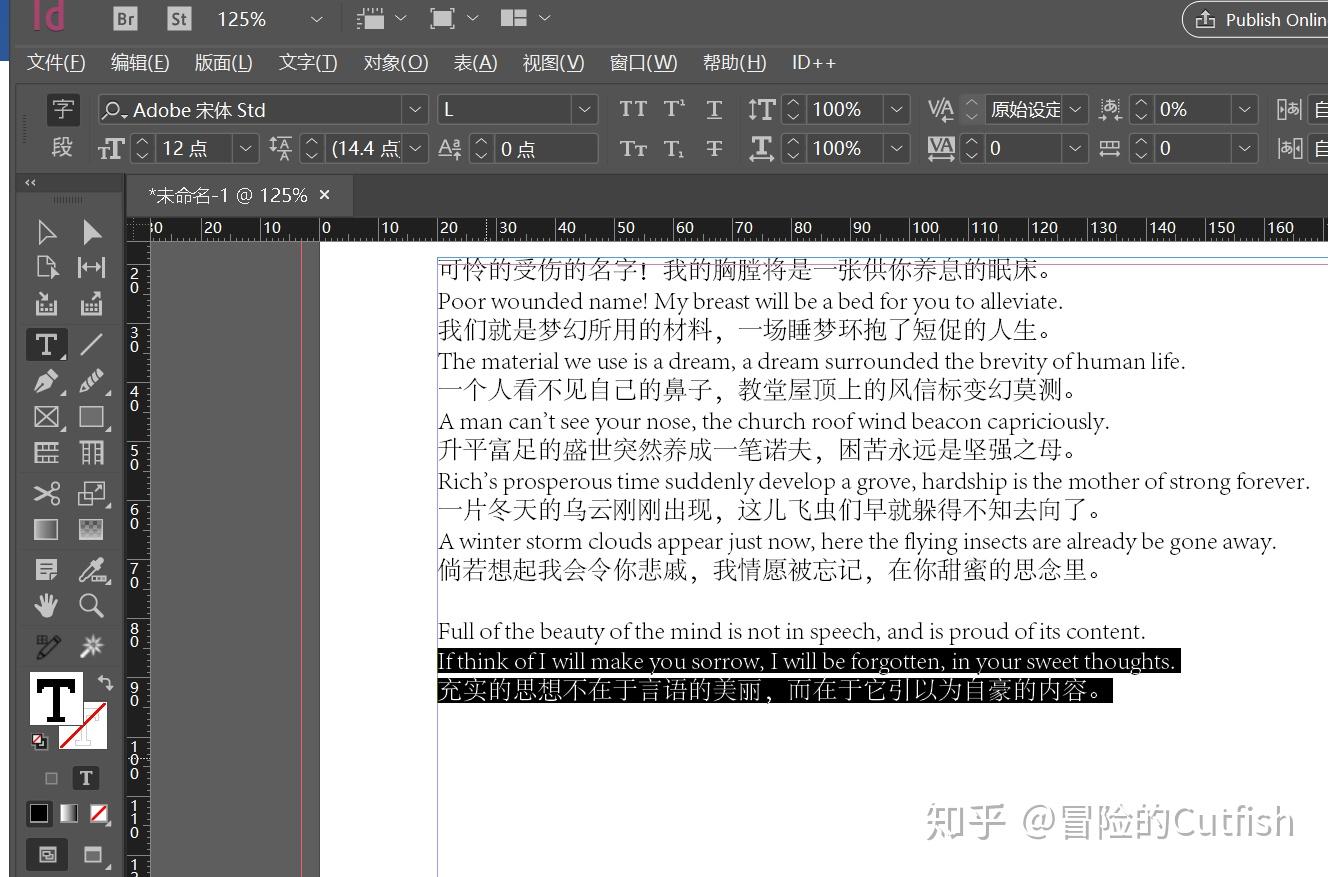Click the Publish Online button
The height and width of the screenshot is (877, 1328).
[x=1260, y=19]
